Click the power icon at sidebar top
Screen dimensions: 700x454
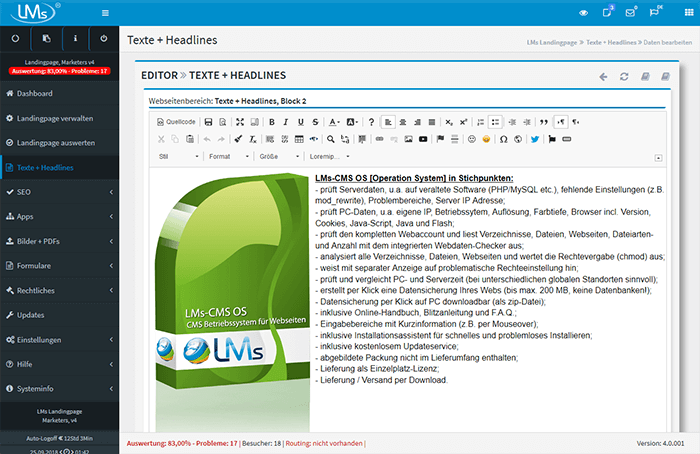(104, 38)
